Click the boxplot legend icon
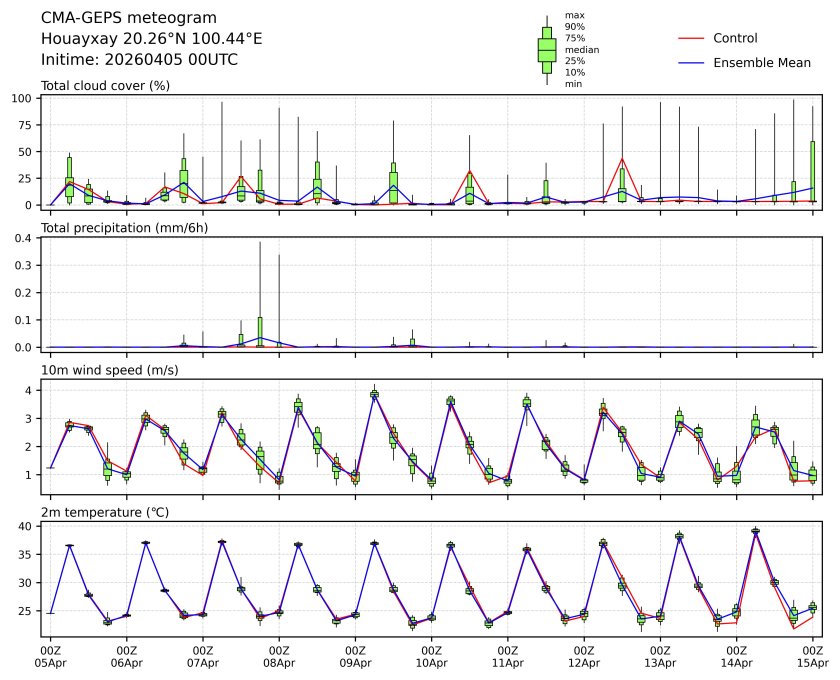840x680 pixels. 547,50
